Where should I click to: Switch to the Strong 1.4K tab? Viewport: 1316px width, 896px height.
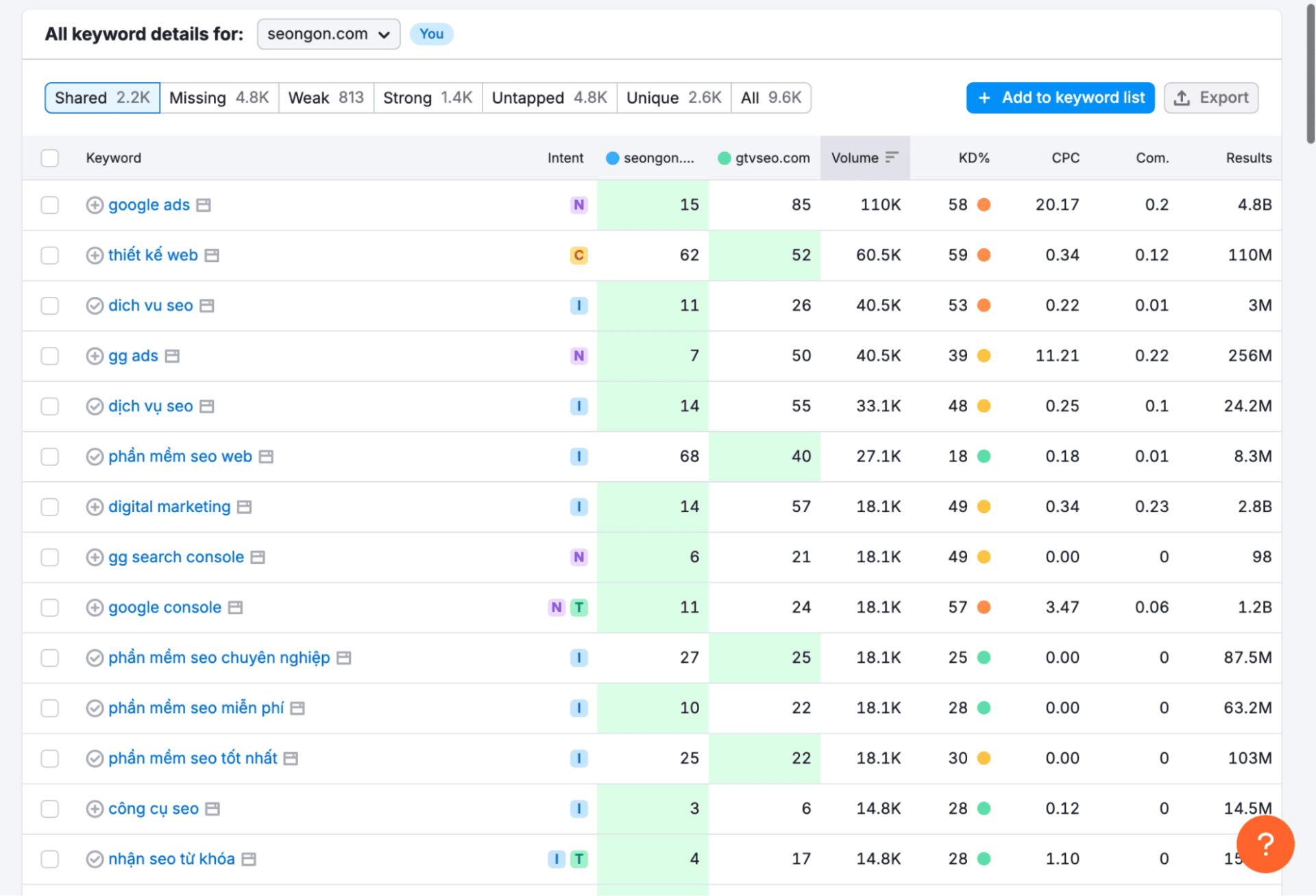pos(428,98)
